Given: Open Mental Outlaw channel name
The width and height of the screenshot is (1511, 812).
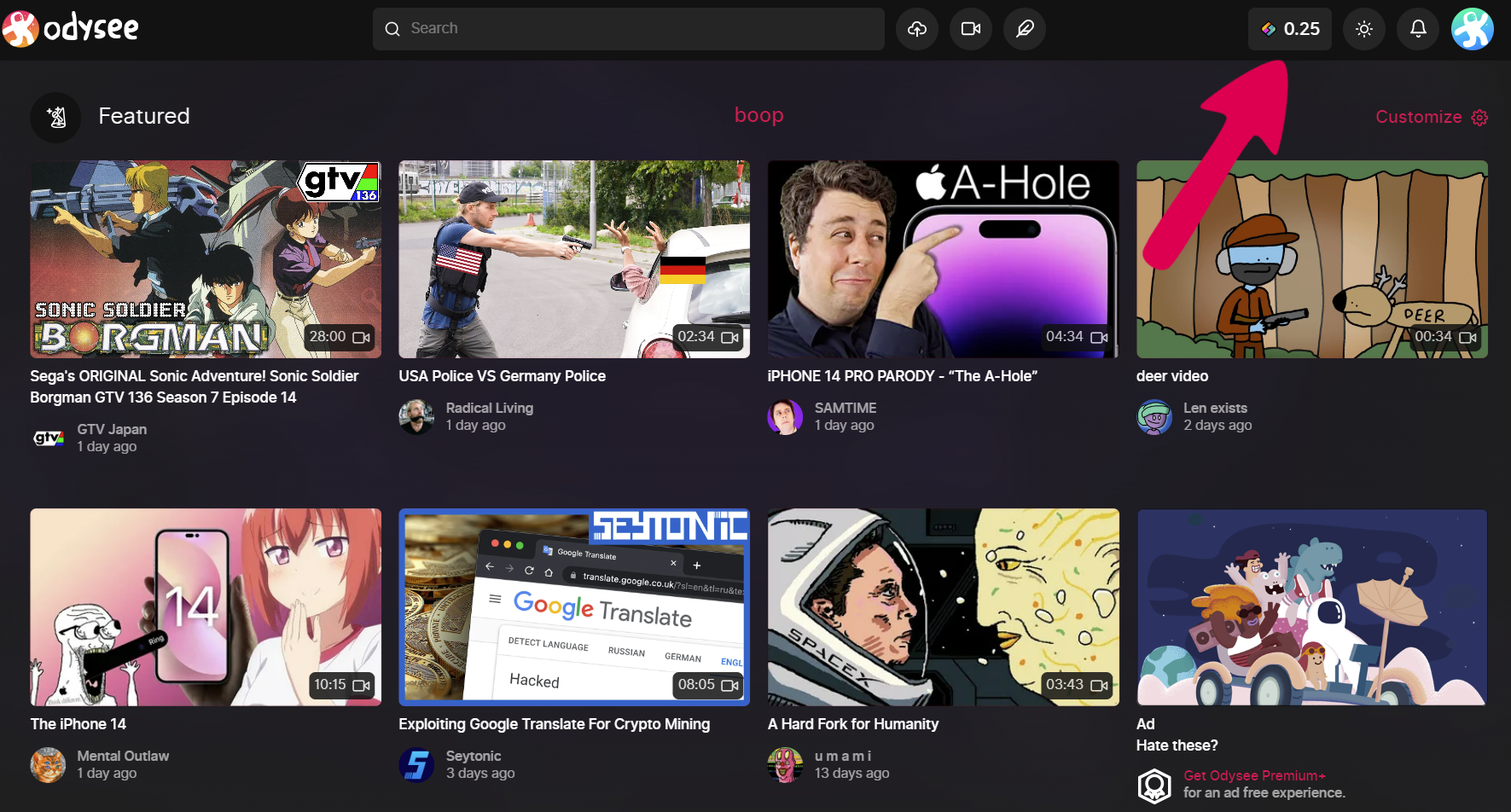Looking at the screenshot, I should [x=123, y=756].
